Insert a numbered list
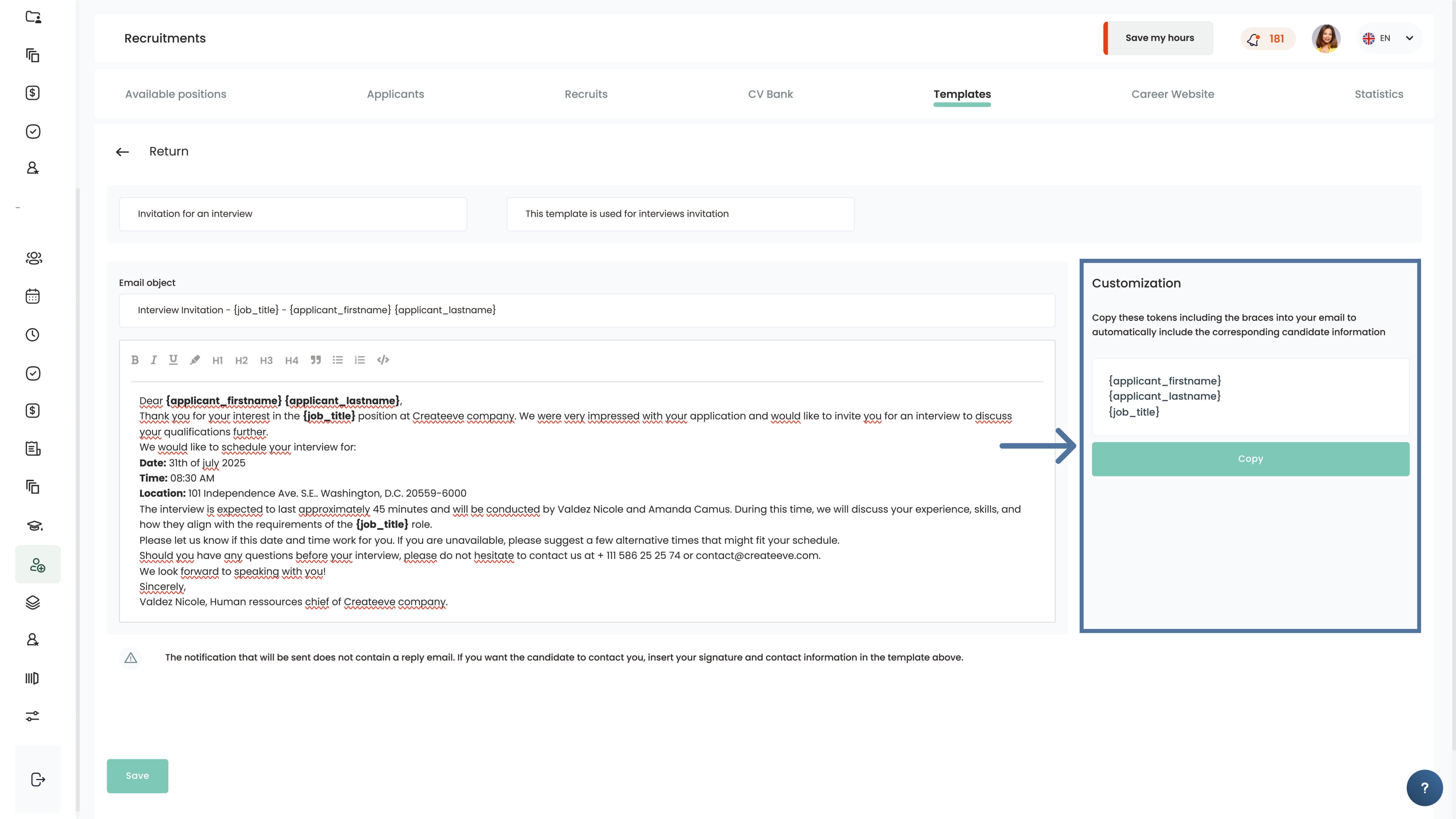Viewport: 1456px width, 819px height. [360, 360]
